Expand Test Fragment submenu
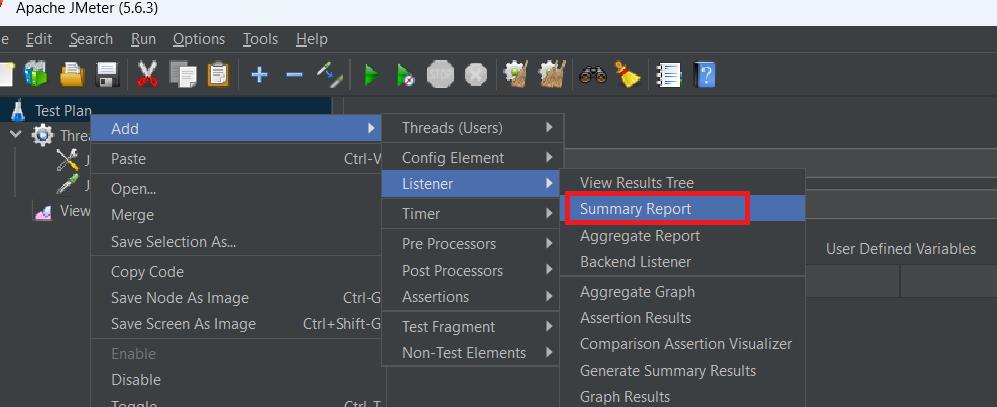 [472, 326]
